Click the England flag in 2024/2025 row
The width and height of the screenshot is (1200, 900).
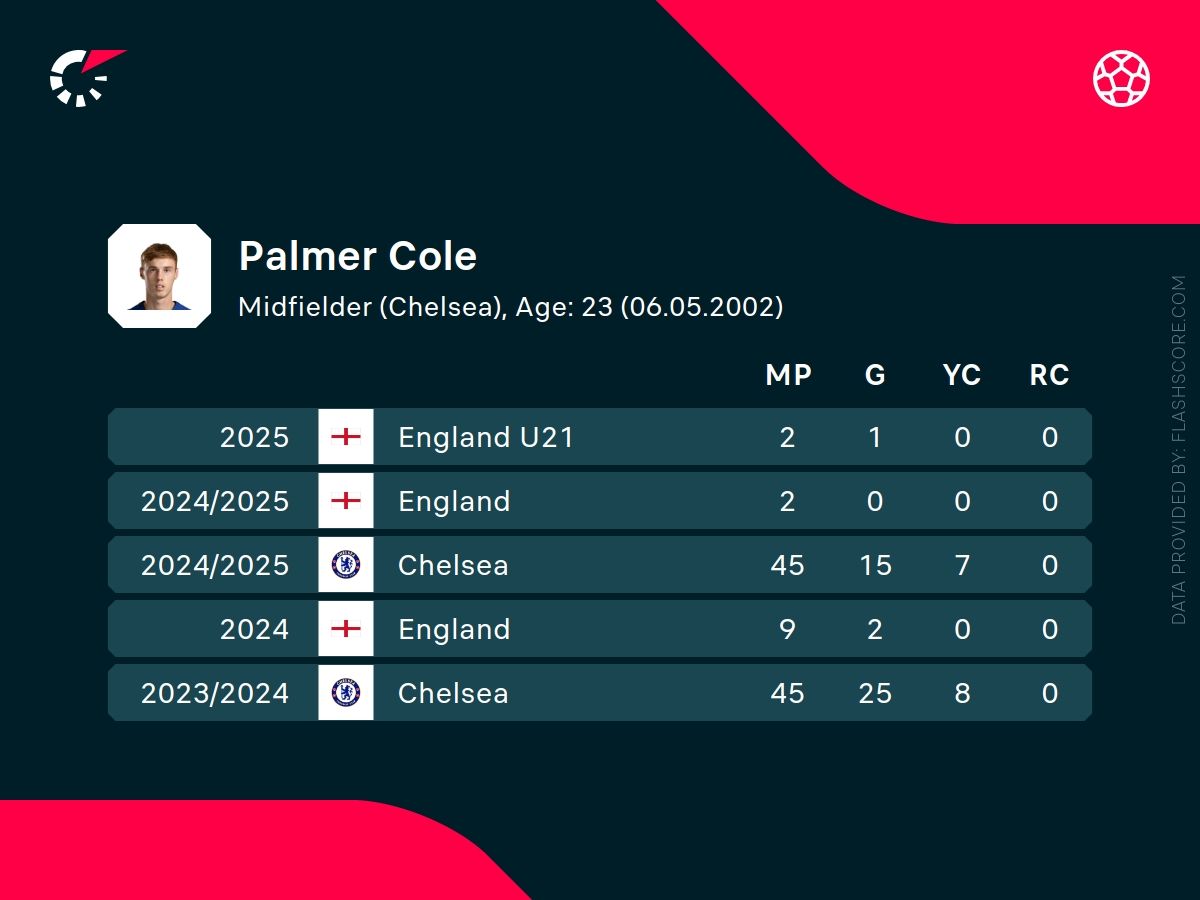(346, 501)
